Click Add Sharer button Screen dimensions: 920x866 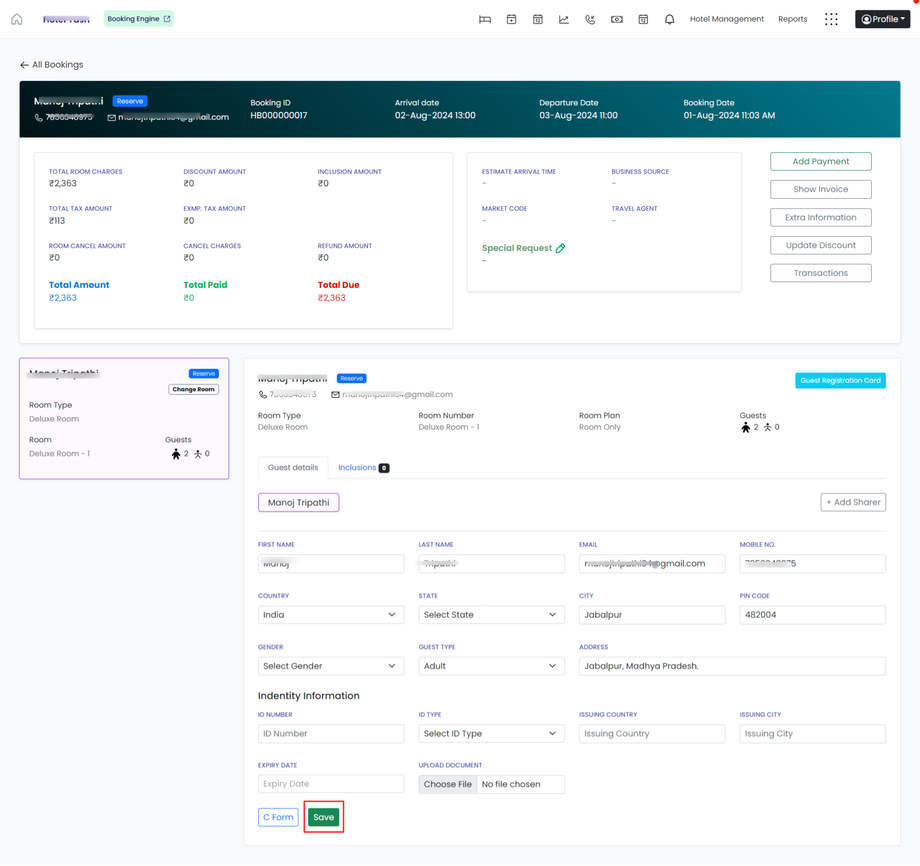(x=853, y=503)
